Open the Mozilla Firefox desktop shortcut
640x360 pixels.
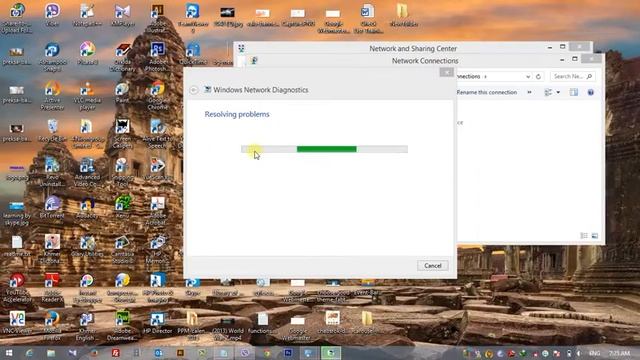tap(52, 325)
